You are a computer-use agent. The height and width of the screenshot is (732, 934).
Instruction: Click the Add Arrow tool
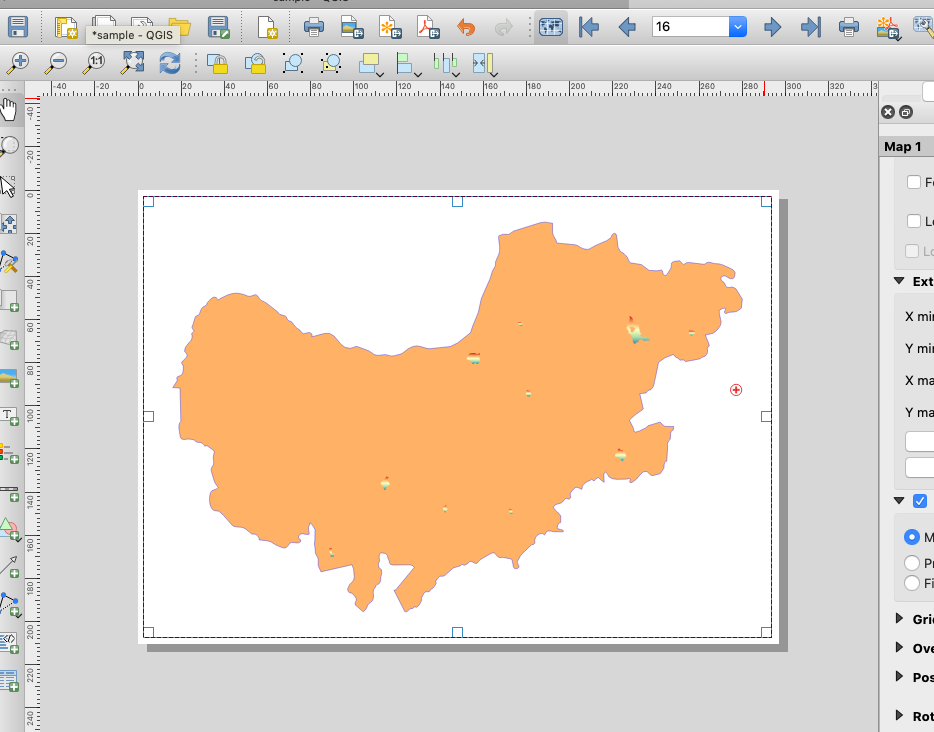9,566
